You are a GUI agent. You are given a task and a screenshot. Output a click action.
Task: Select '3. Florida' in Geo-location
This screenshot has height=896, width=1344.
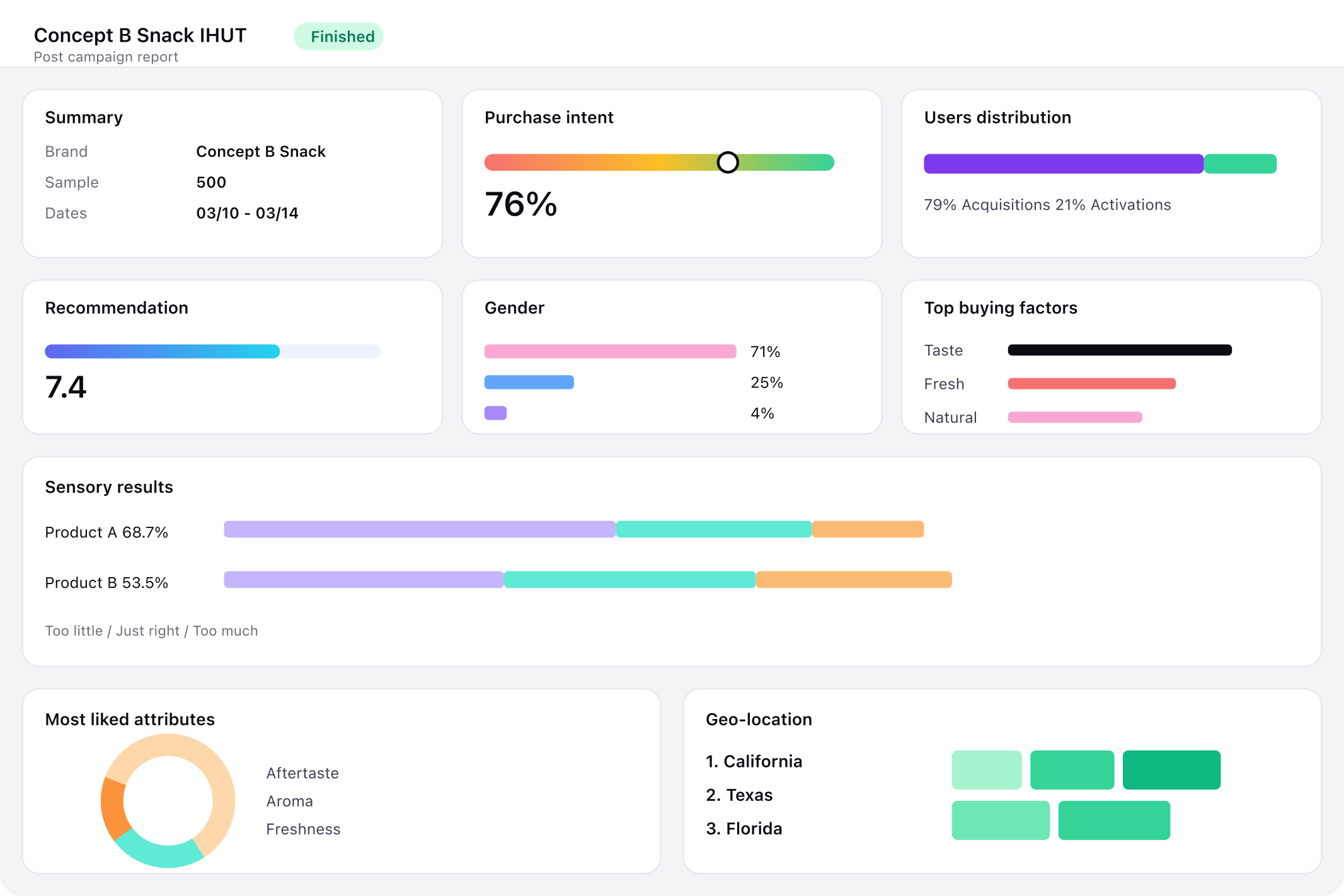pos(744,829)
